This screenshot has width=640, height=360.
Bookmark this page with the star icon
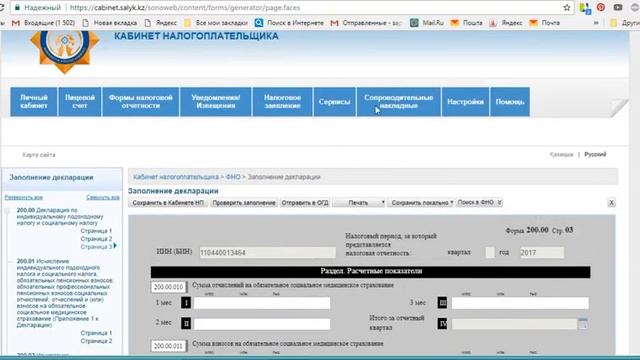tap(567, 7)
